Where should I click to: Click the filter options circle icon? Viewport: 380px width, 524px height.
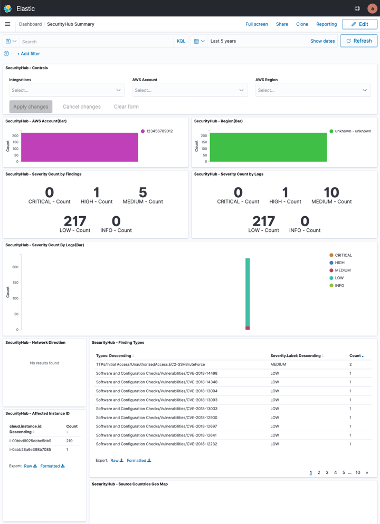[x=6, y=53]
